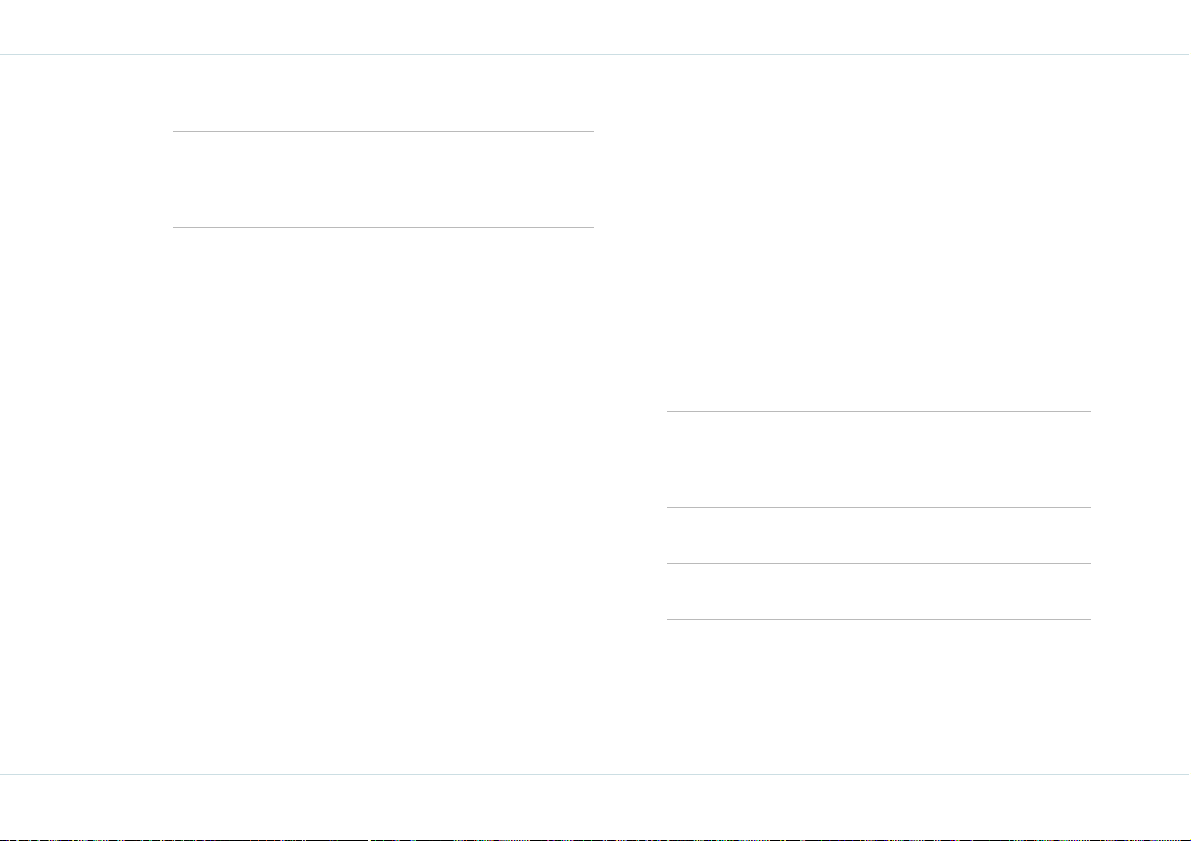Screen dimensions: 1191x841
Task: Click the first gray divider in left column
Action: tap(383, 131)
